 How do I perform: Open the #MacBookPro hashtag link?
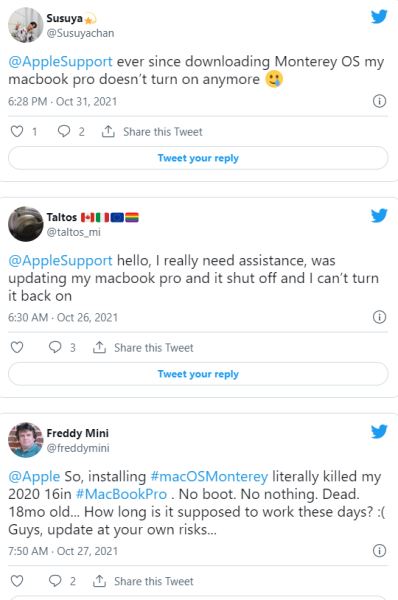121,494
